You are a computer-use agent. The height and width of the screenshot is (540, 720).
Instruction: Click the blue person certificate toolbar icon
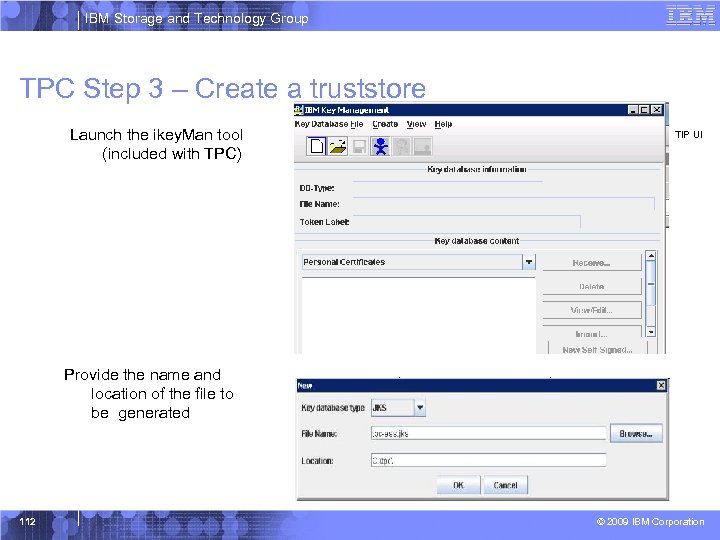pyautogui.click(x=381, y=146)
